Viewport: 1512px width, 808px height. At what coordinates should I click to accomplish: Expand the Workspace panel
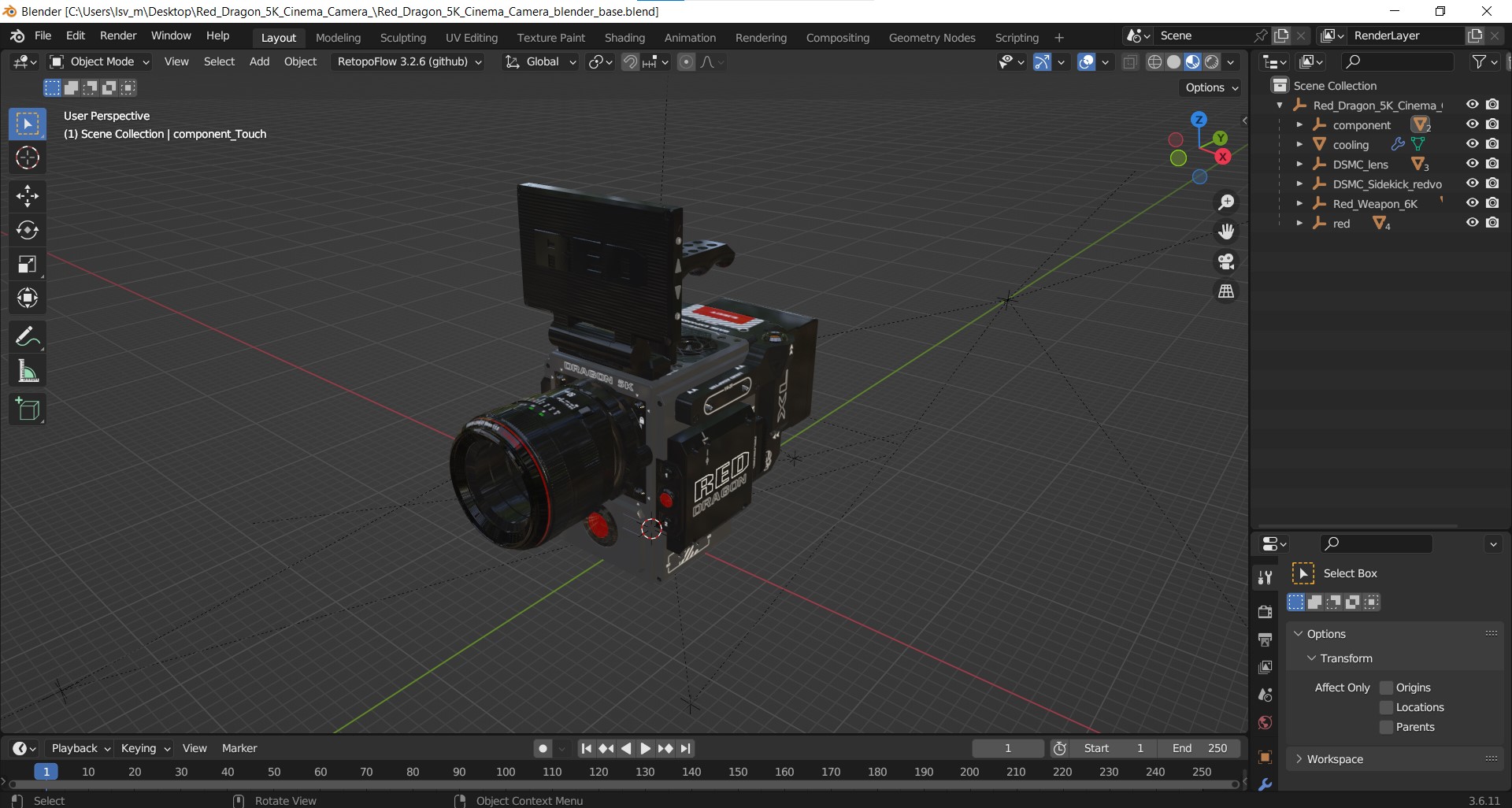[x=1395, y=759]
